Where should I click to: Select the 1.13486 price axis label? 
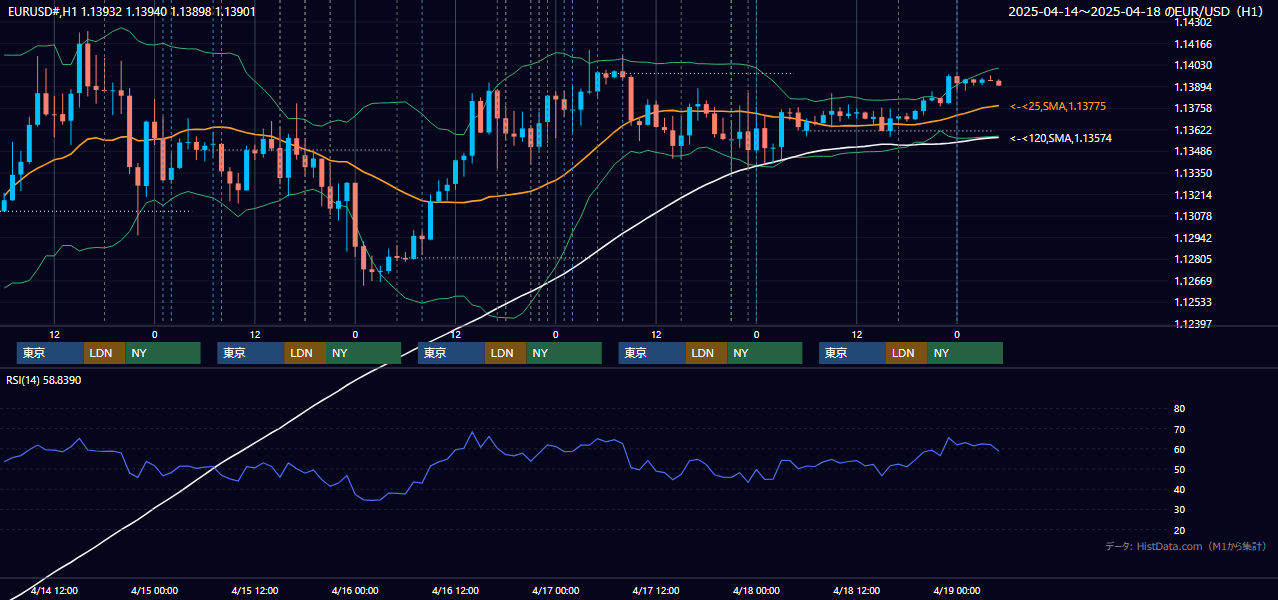[1192, 151]
